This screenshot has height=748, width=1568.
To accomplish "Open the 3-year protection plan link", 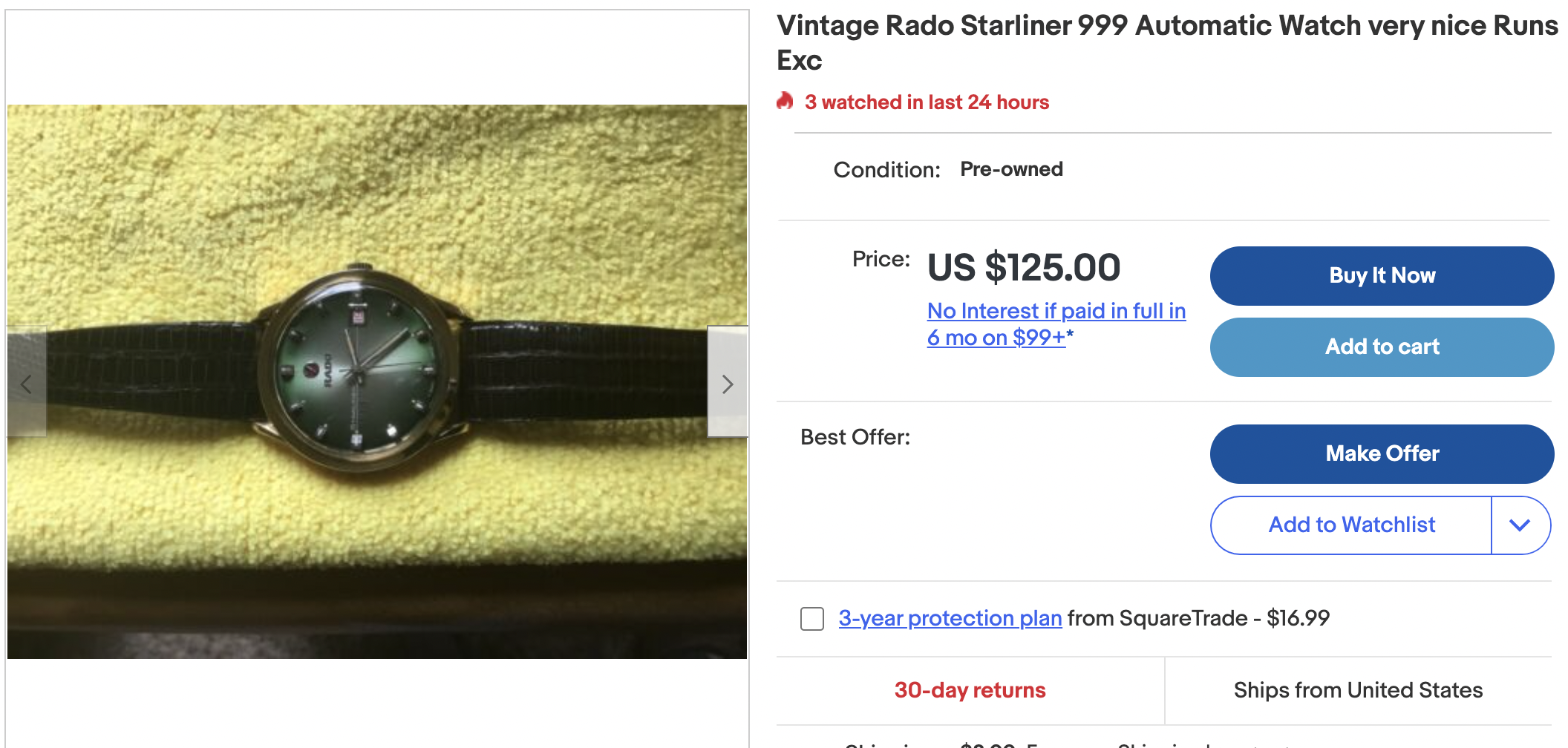I will [950, 618].
